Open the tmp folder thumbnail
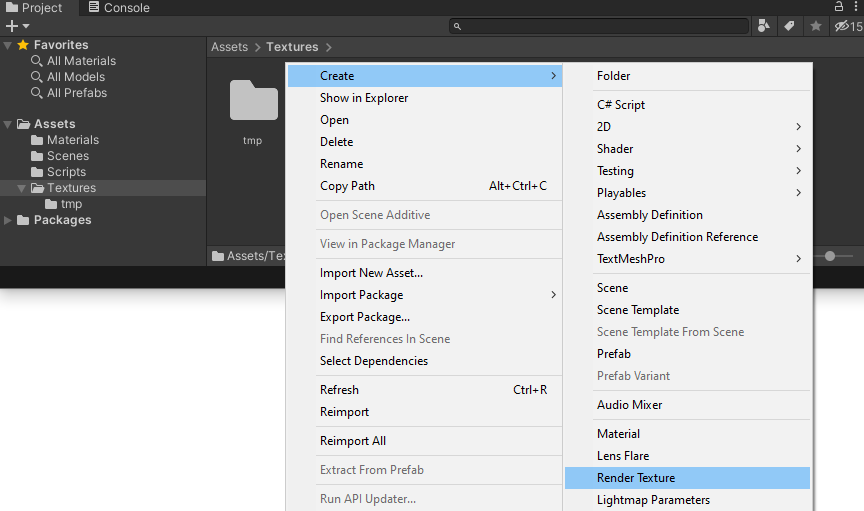The image size is (864, 511). click(x=253, y=102)
